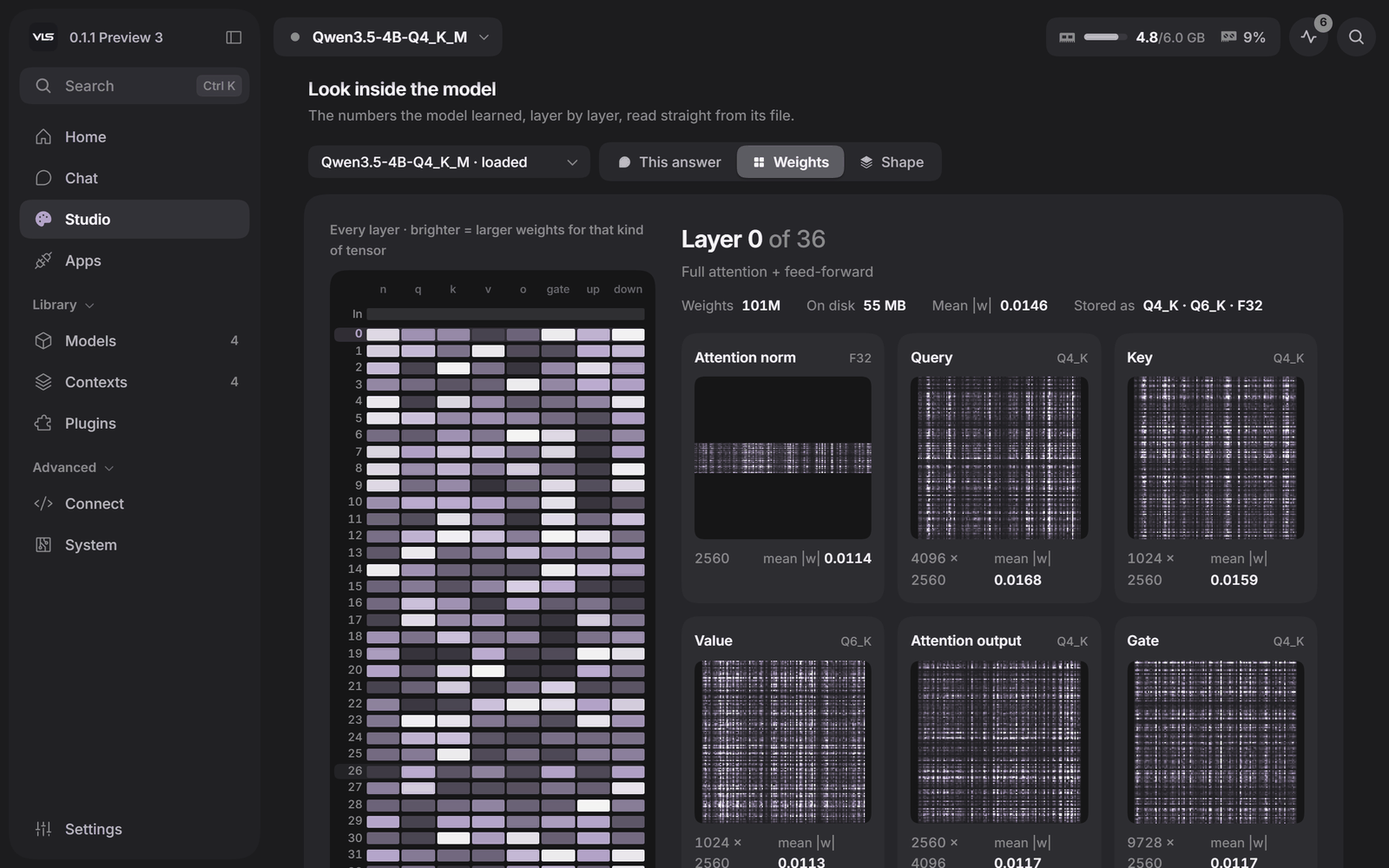Click the VLS app logo
Image resolution: width=1389 pixels, height=868 pixels.
point(43,37)
